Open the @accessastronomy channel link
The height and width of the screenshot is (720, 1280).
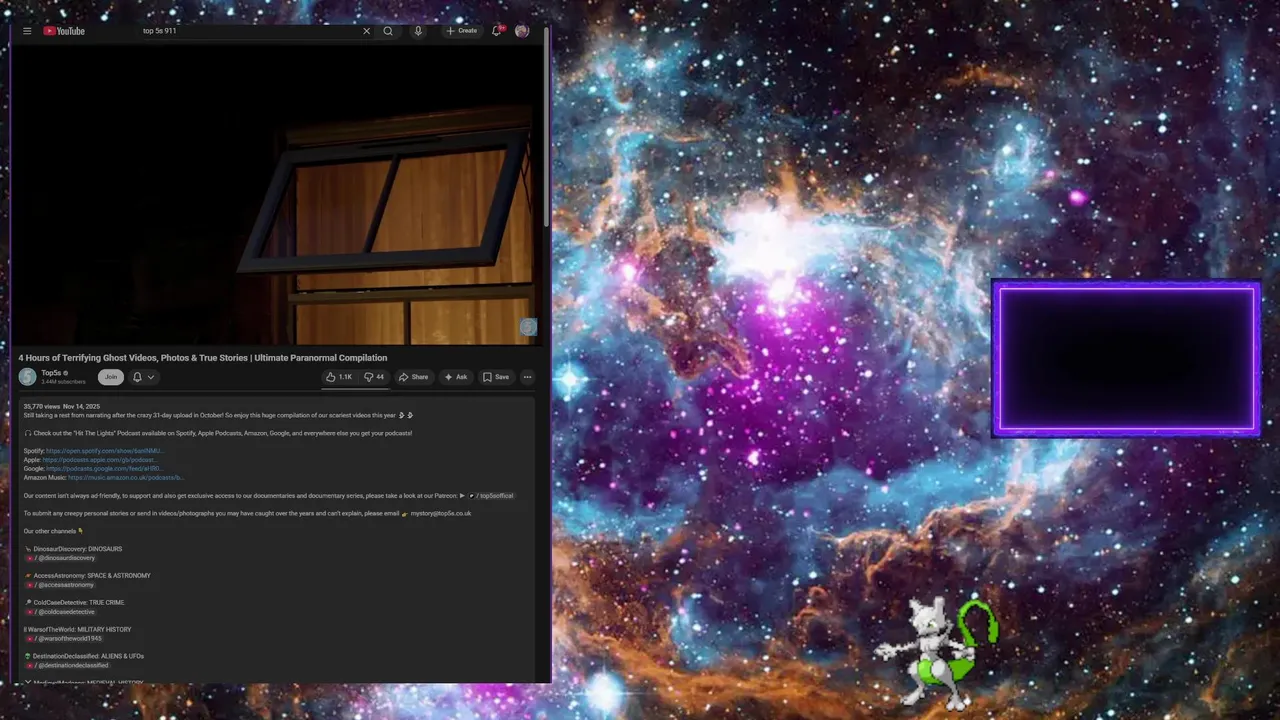click(60, 585)
